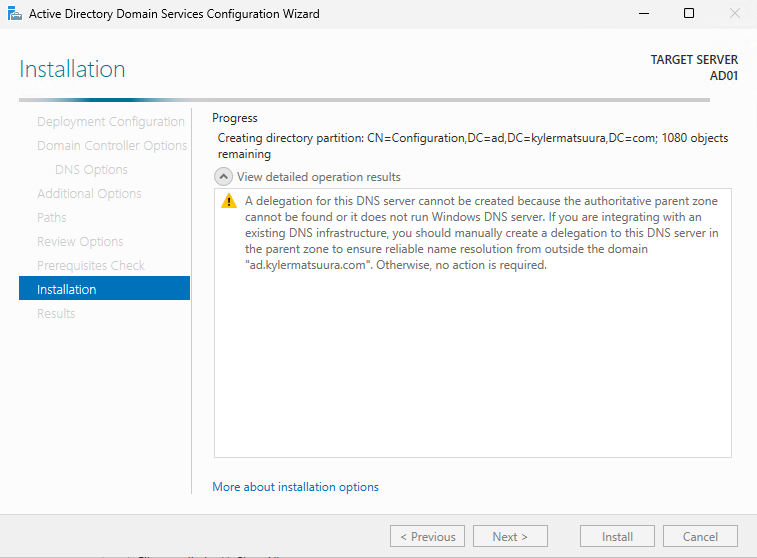Minimize the wizard window
This screenshot has height=558, width=757.
644,14
